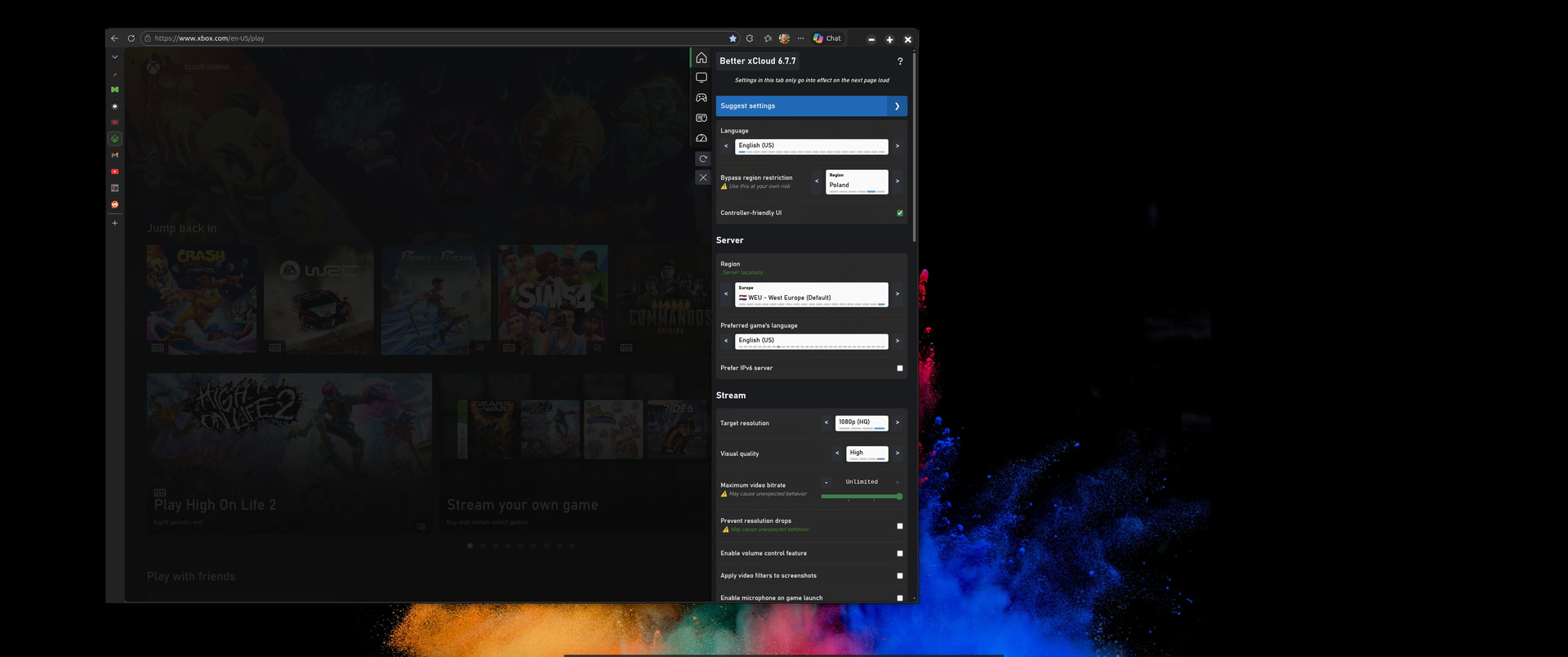Open the Target resolution 1080p (HQ) dropdown
1568x657 pixels.
pos(861,422)
